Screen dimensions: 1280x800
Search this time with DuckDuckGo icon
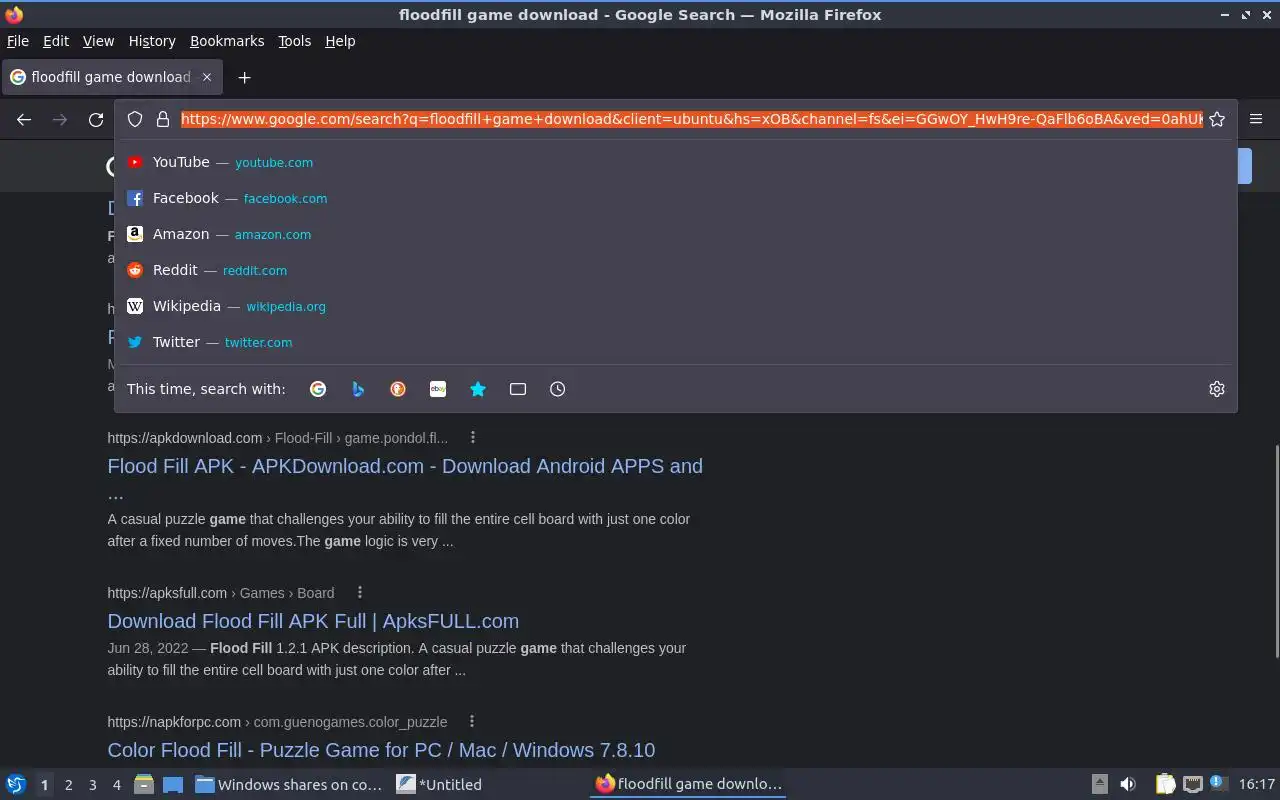tap(398, 389)
